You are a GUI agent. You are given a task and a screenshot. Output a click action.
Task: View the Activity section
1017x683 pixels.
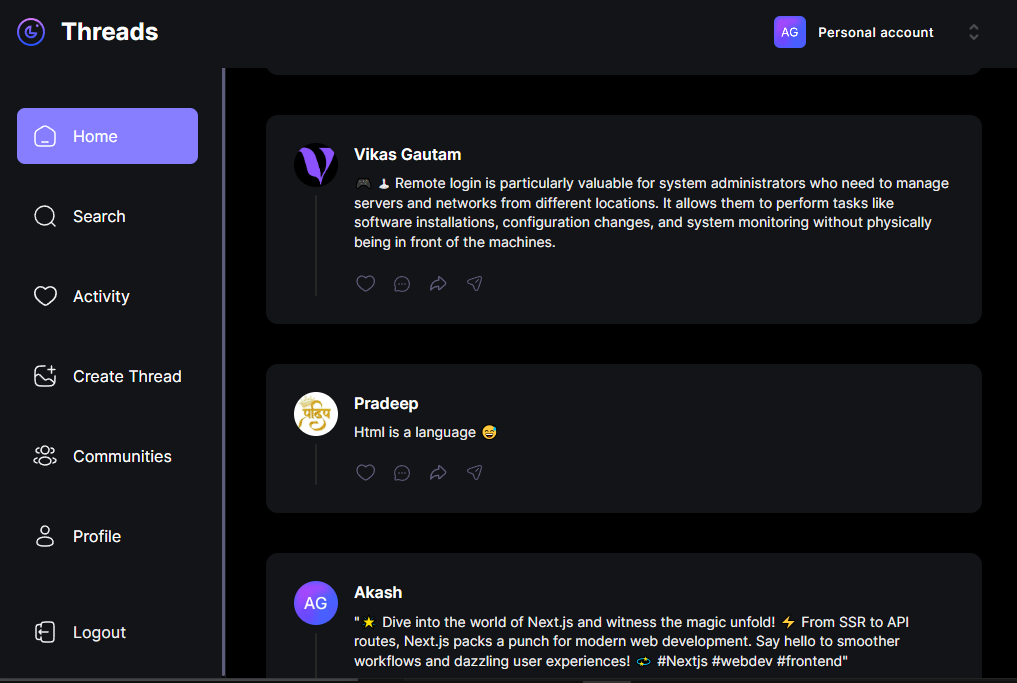pos(101,296)
